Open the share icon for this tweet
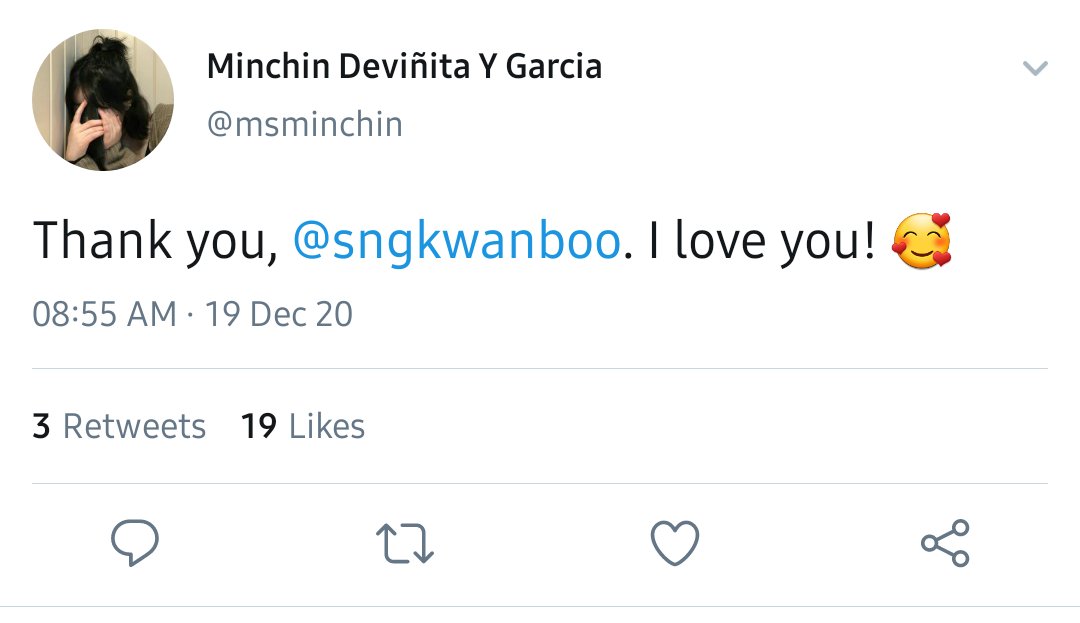Viewport: 1080px width, 623px height. coord(946,543)
